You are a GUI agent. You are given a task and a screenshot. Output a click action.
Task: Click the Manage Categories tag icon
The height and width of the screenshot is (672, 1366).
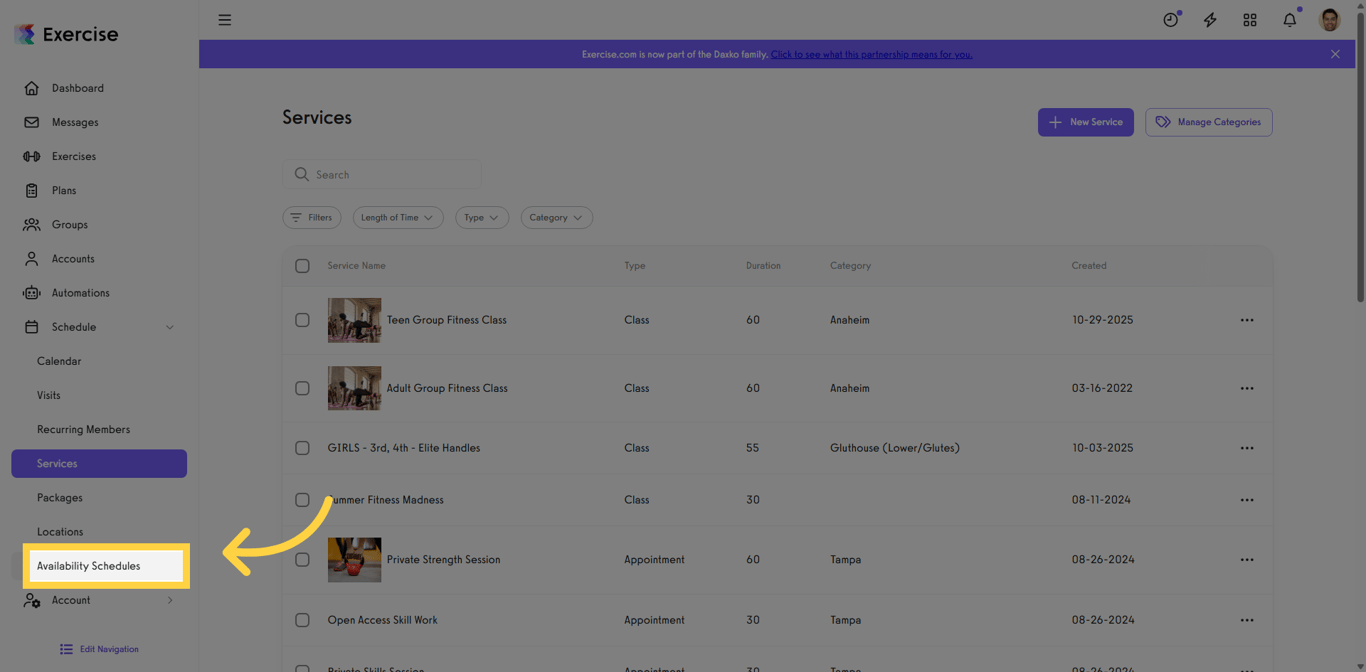(1163, 122)
